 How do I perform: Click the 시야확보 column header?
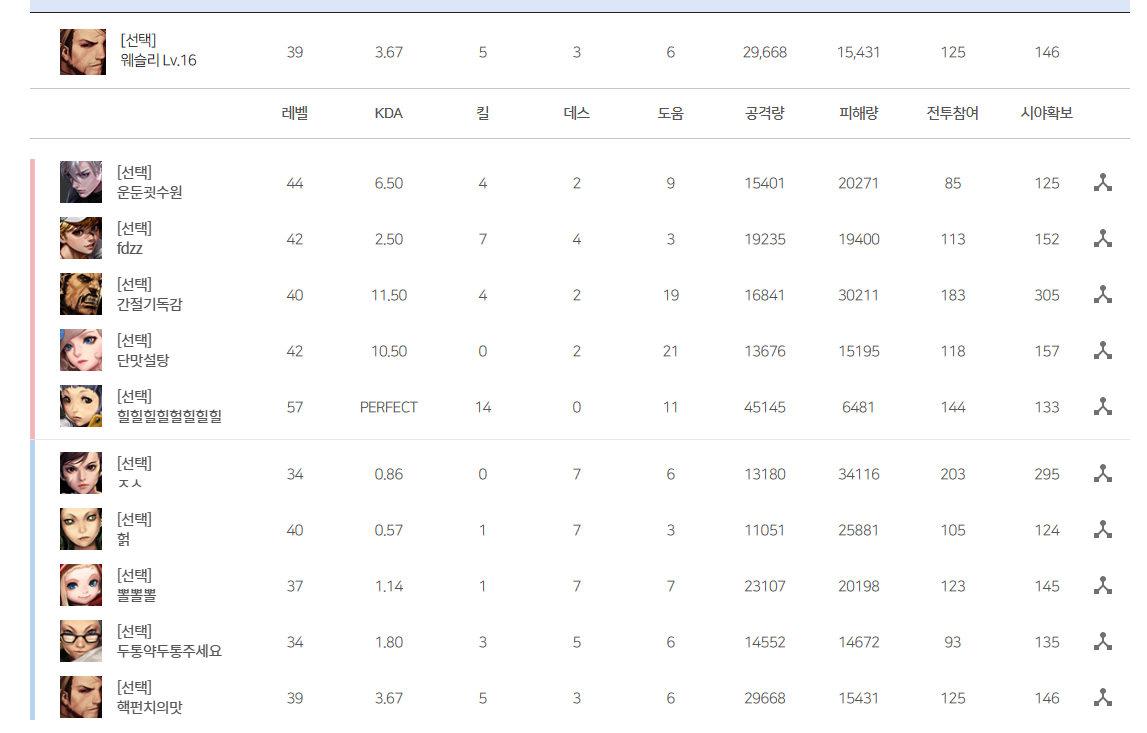pos(1047,113)
